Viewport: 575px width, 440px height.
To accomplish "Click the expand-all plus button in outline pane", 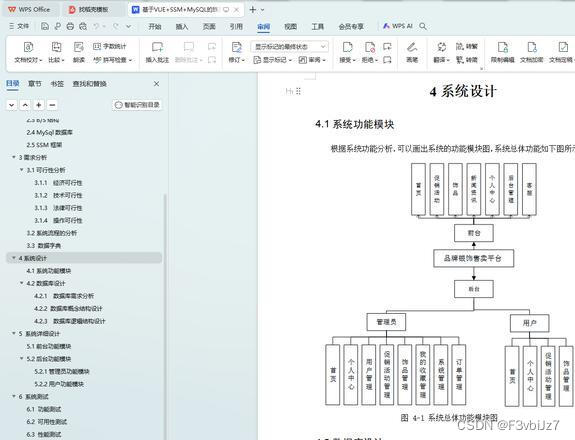I will [x=39, y=105].
